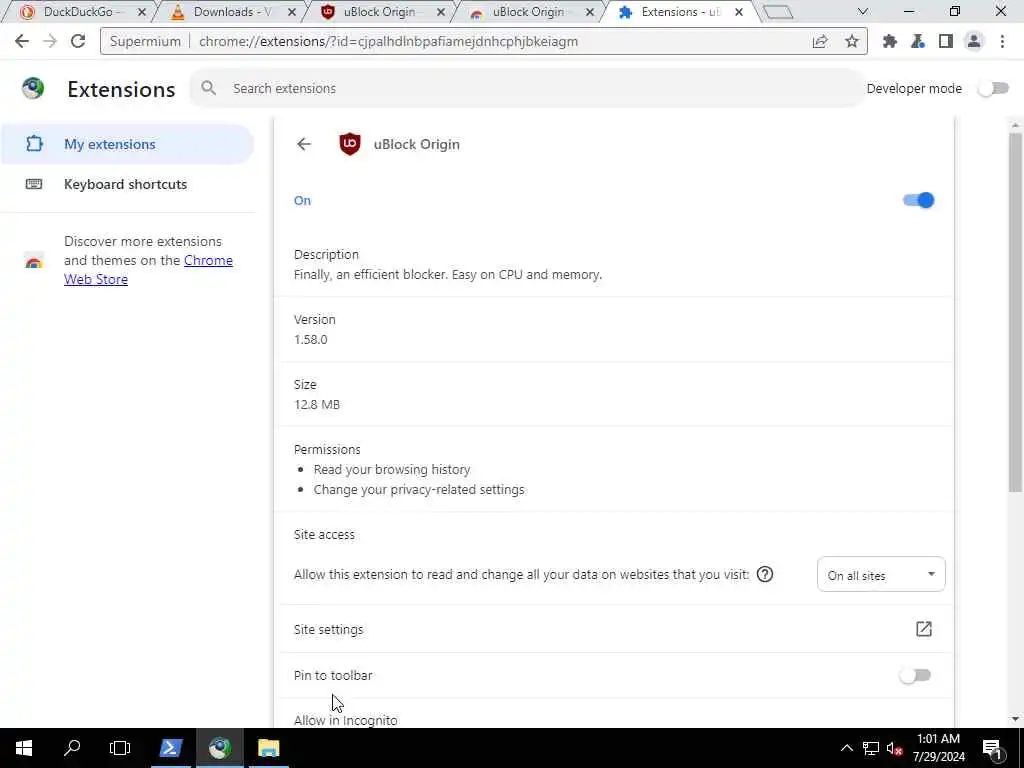
Task: Enable the Pin to toolbar switch
Action: [915, 675]
